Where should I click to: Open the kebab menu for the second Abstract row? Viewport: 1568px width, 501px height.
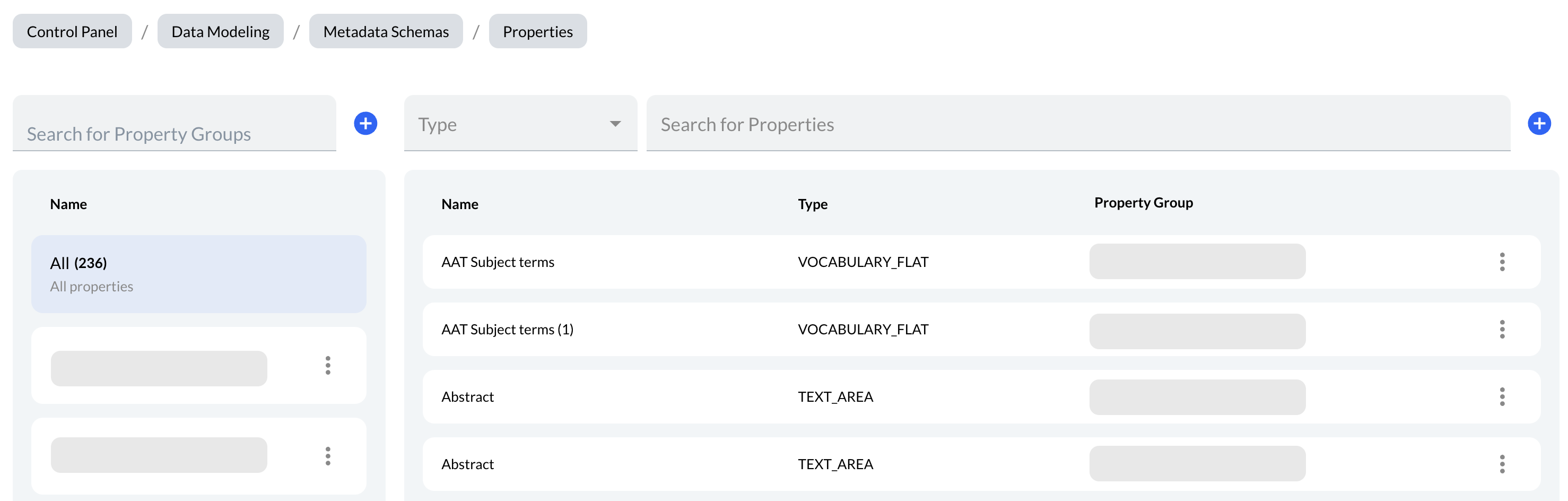[x=1502, y=464]
